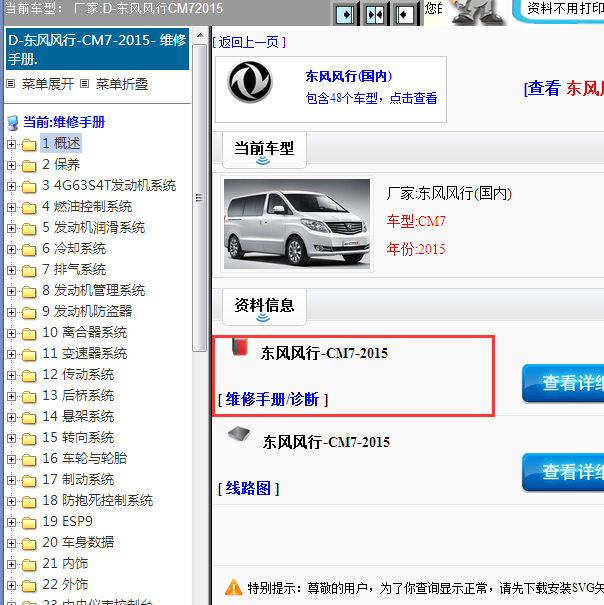Click the folder icon of 1 概述

coord(29,145)
